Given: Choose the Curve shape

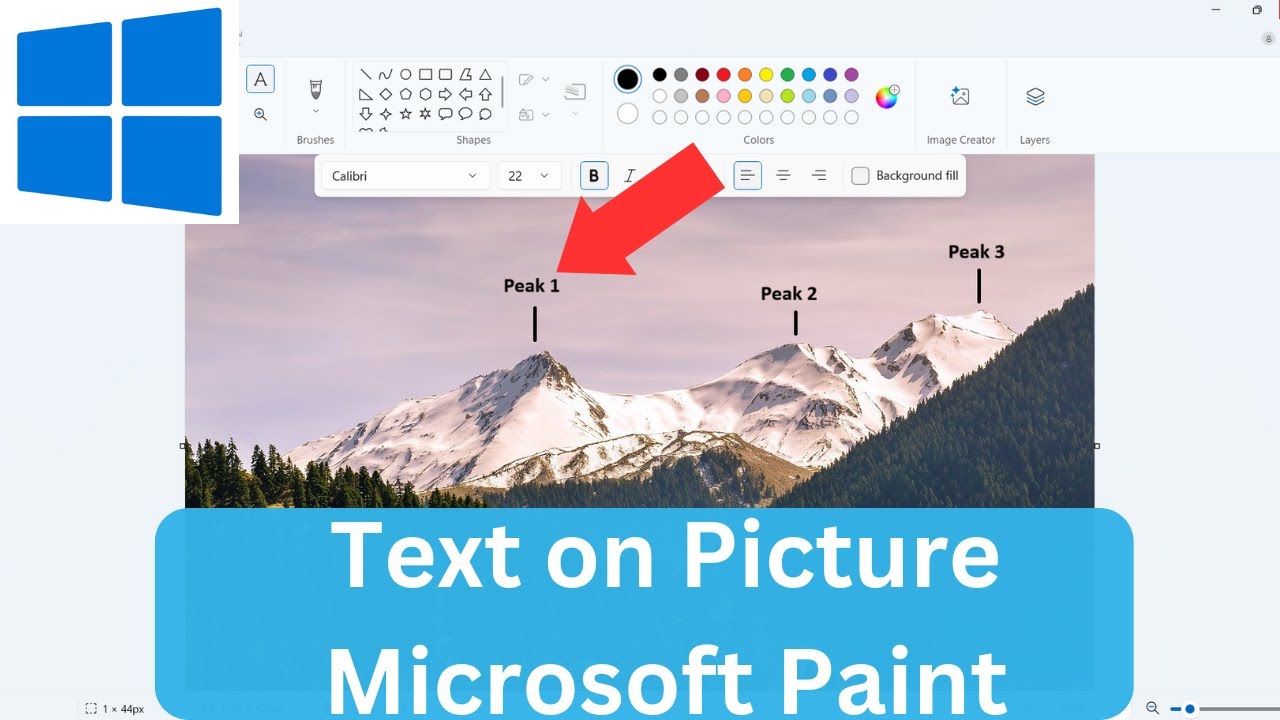Looking at the screenshot, I should point(386,74).
